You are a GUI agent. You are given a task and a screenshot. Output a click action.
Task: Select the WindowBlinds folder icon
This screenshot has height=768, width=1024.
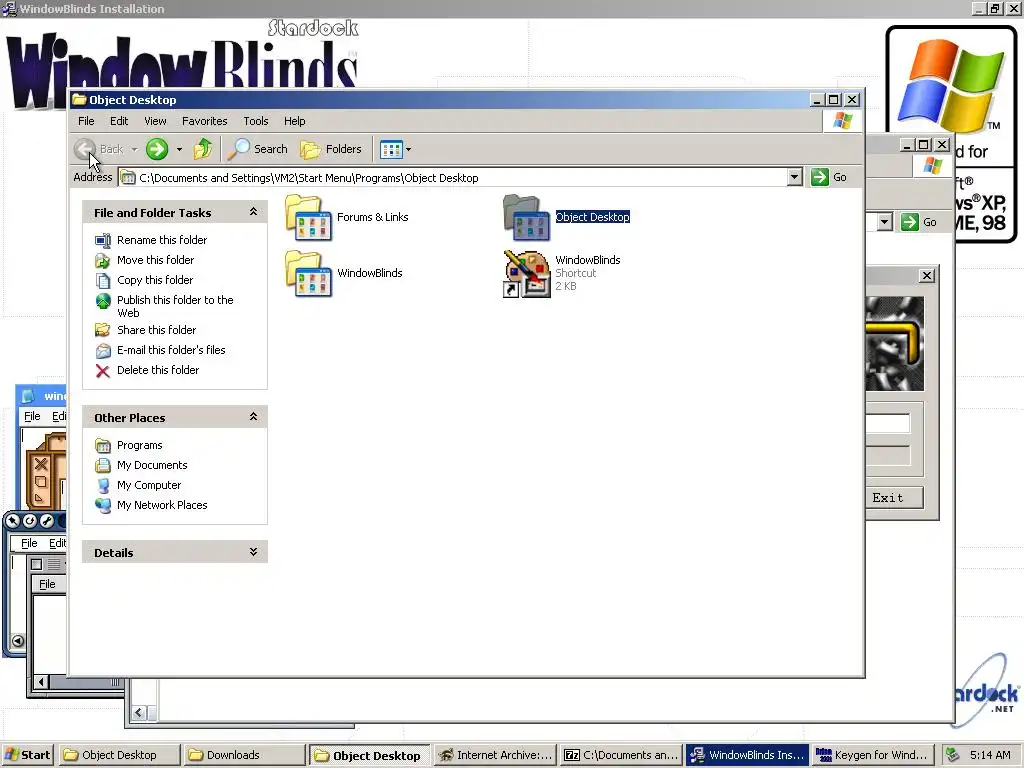point(308,274)
